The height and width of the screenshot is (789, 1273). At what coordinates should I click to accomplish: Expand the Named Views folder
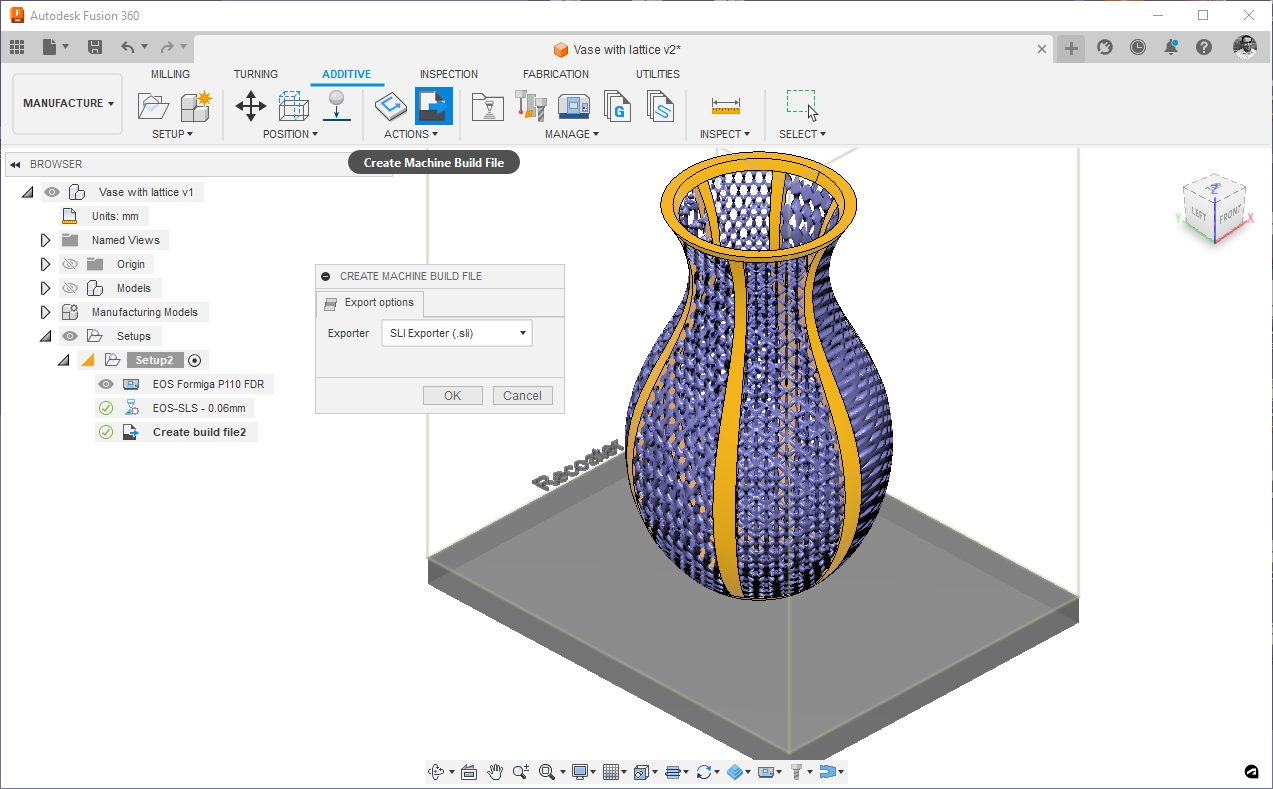coord(45,240)
